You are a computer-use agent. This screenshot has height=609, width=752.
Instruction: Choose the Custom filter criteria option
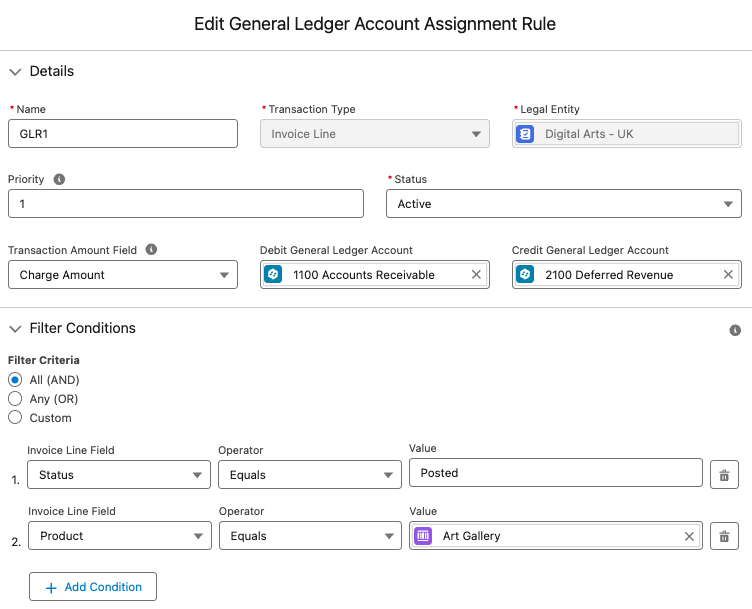pyautogui.click(x=15, y=418)
